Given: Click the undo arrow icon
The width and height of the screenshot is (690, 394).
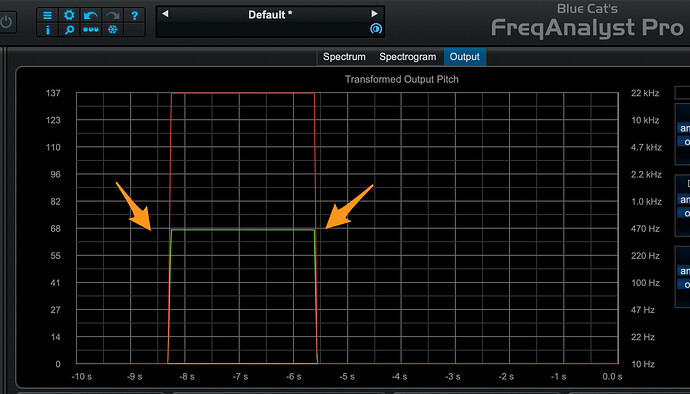Looking at the screenshot, I should coord(91,15).
